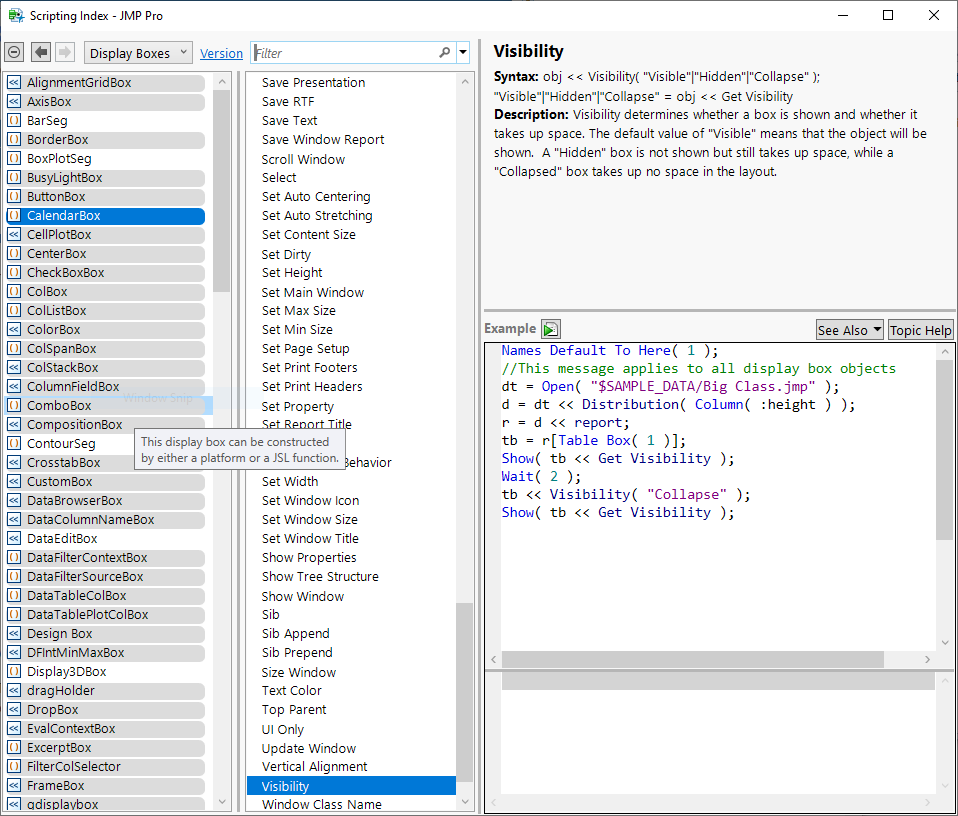The image size is (958, 816).
Task: Run the example script
Action: pos(550,329)
